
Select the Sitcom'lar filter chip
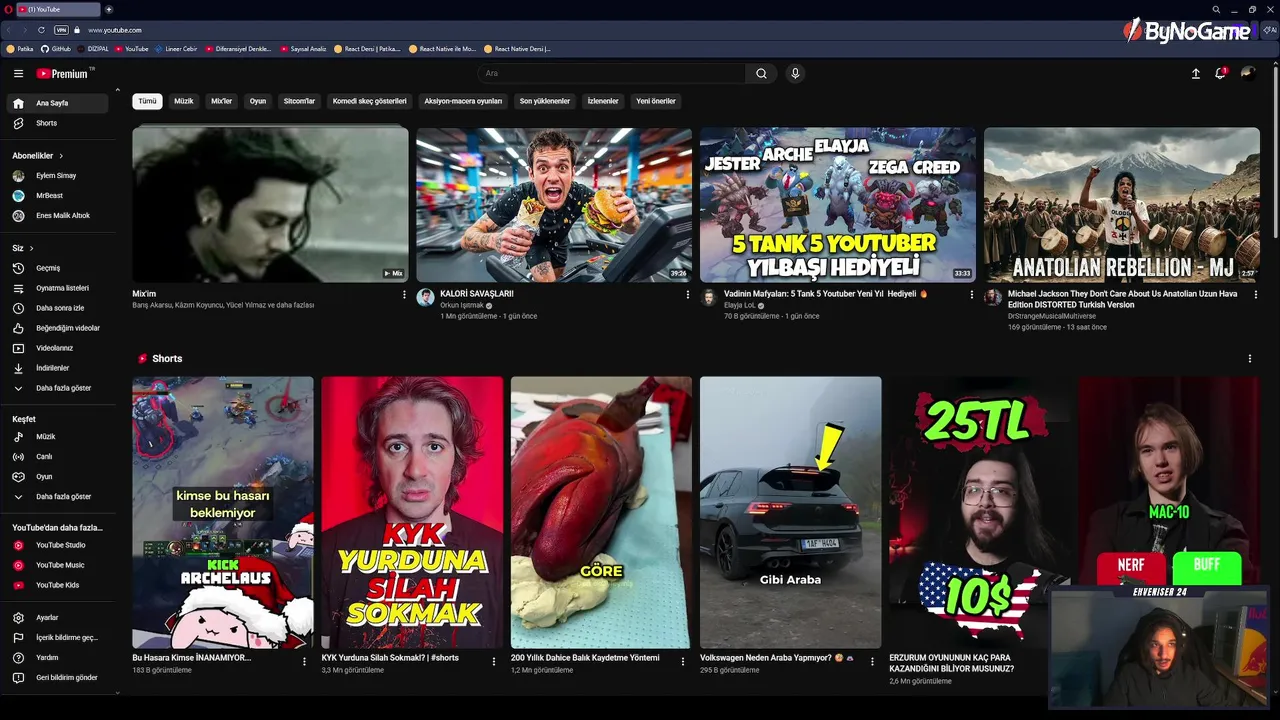pos(299,101)
